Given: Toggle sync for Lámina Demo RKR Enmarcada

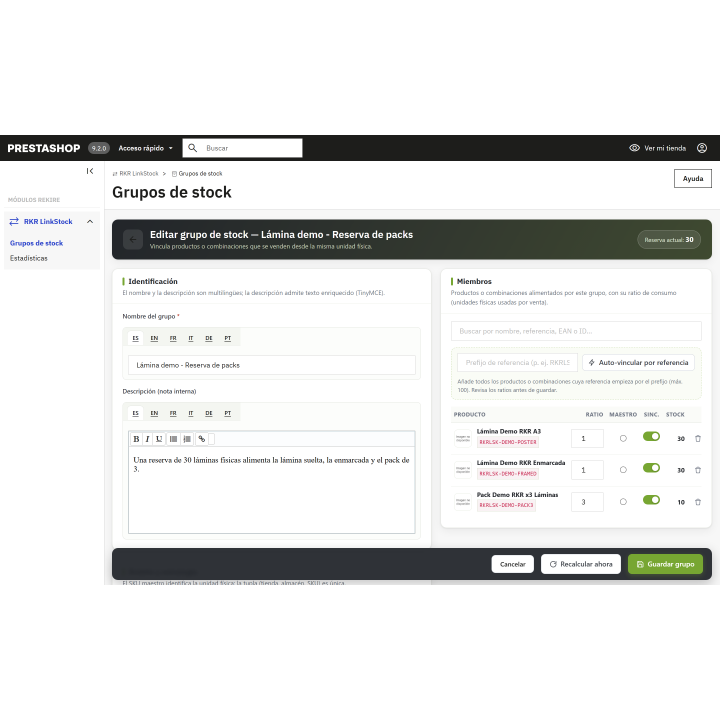Looking at the screenshot, I should pos(651,468).
